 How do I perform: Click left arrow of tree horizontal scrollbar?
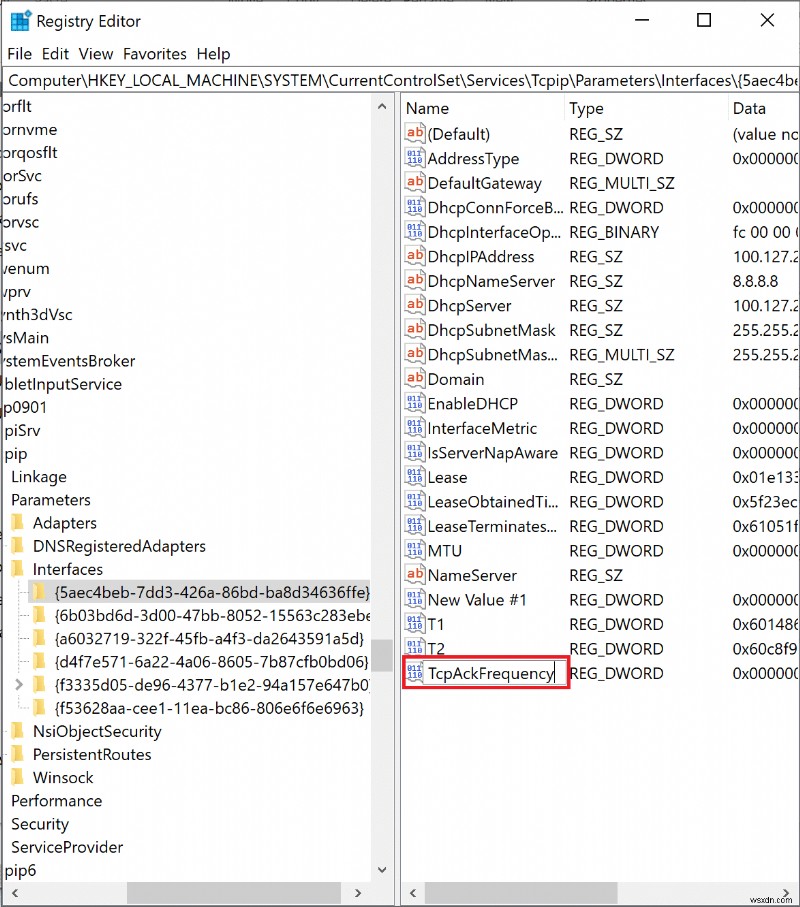(14, 893)
